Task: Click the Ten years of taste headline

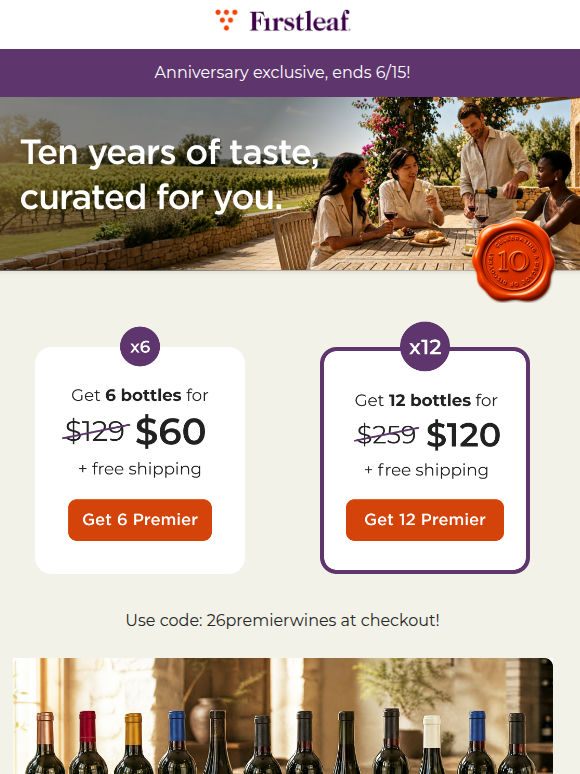Action: pos(170,174)
